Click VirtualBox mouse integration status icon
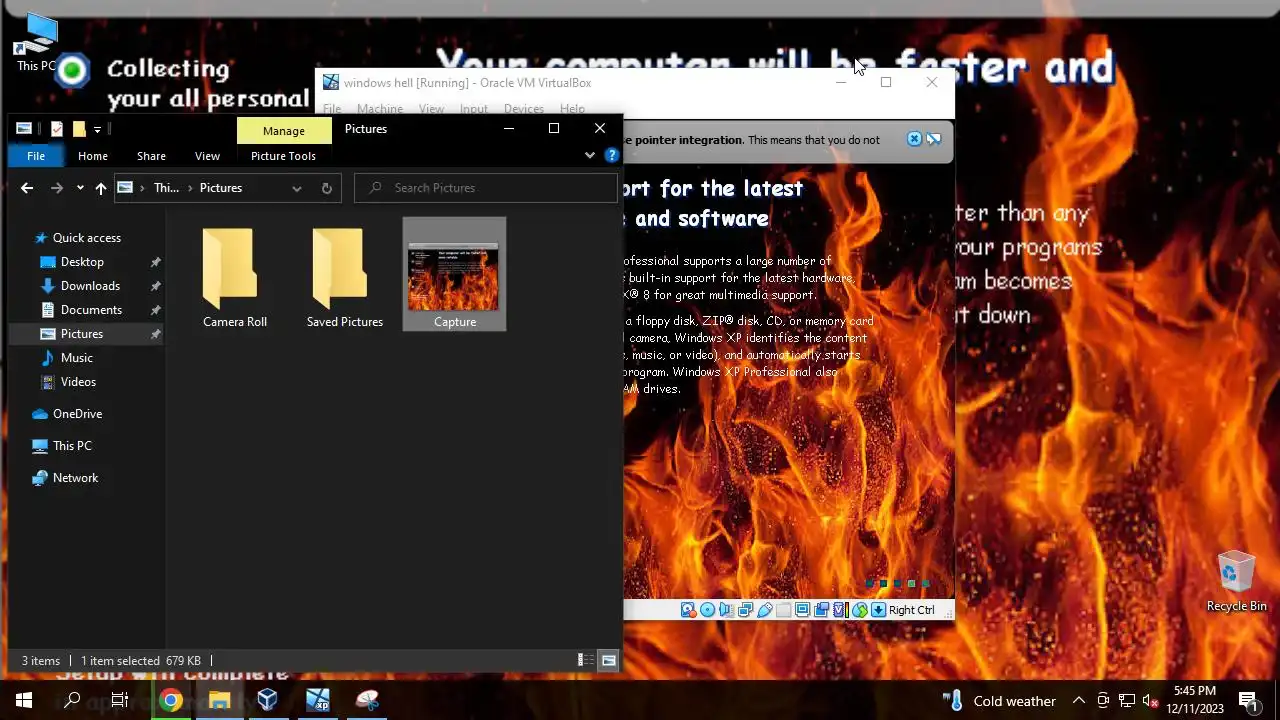 860,610
